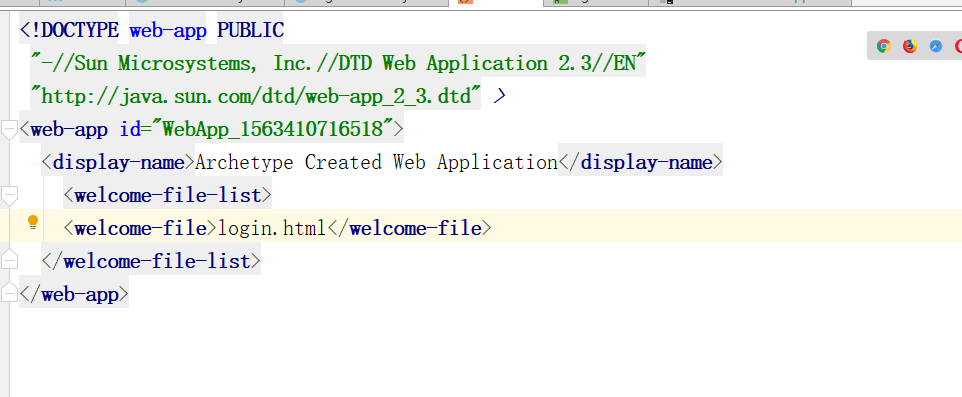Viewport: 962px width, 397px height.
Task: Click the closing welcome-file tag
Action: (x=409, y=229)
